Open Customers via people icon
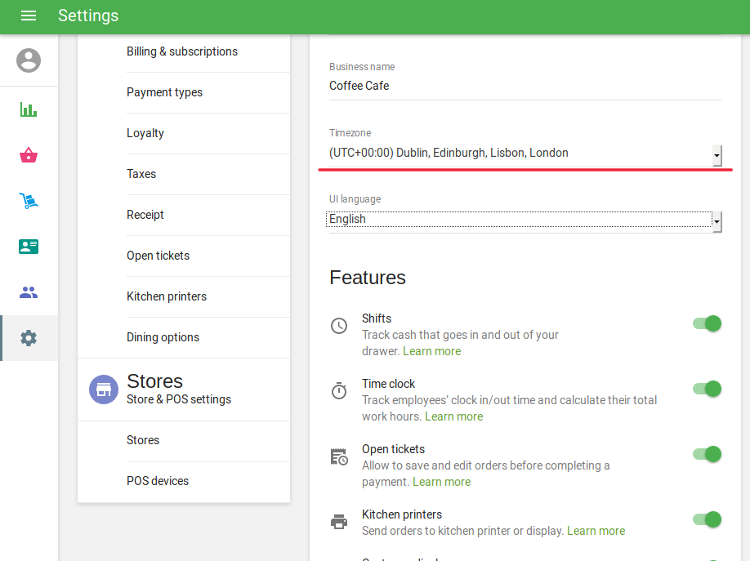The width and height of the screenshot is (750, 561). coord(29,293)
